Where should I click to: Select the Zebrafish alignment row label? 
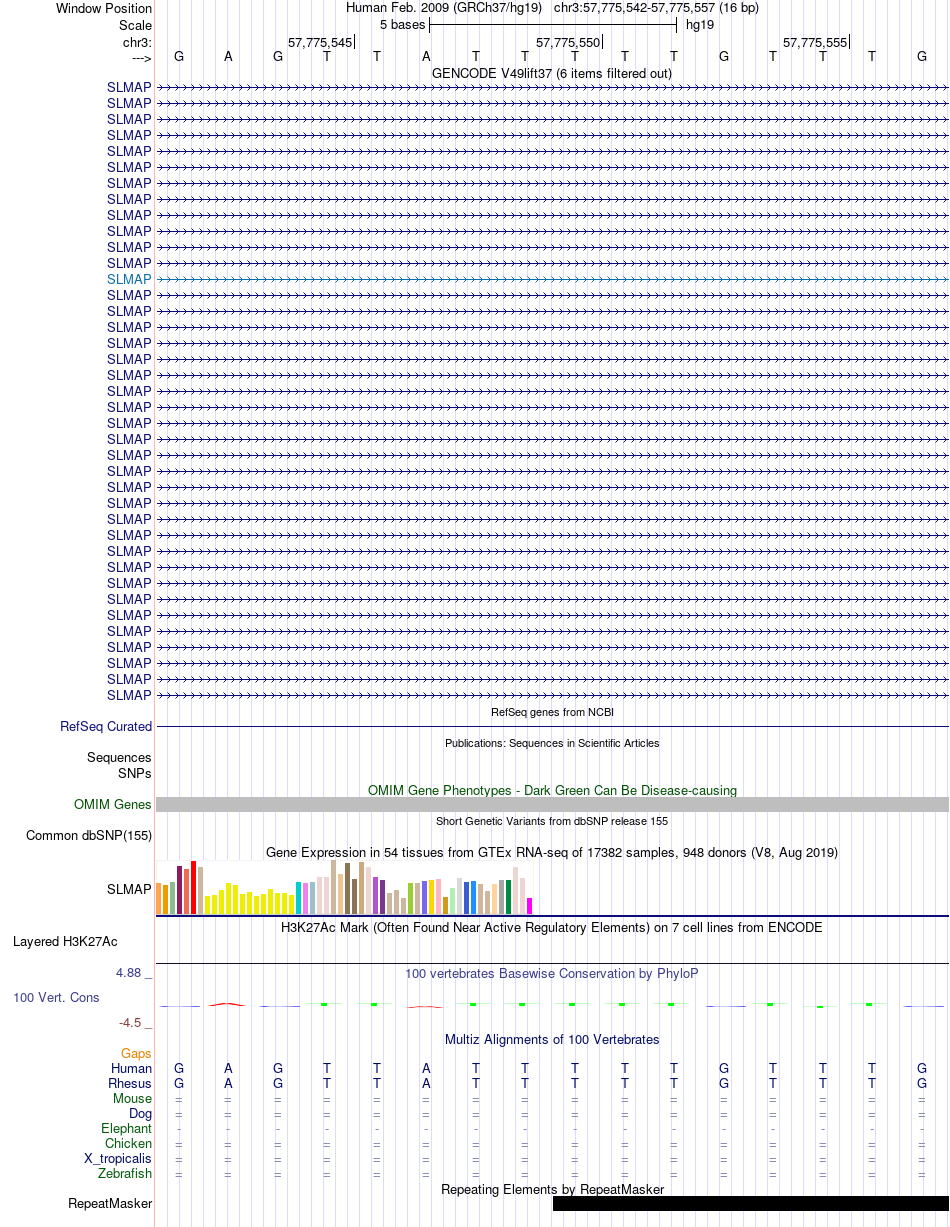pyautogui.click(x=126, y=1174)
